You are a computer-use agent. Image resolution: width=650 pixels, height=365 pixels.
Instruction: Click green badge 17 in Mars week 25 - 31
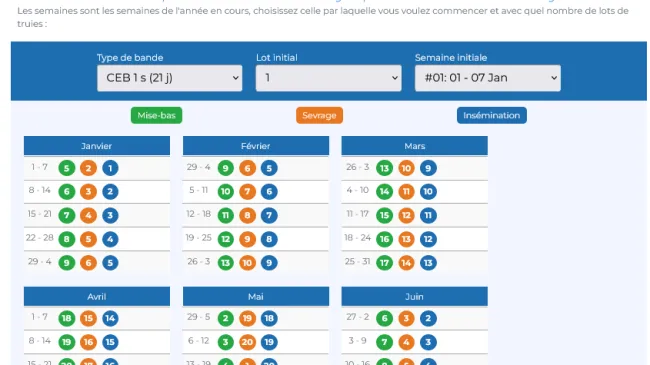[384, 263]
